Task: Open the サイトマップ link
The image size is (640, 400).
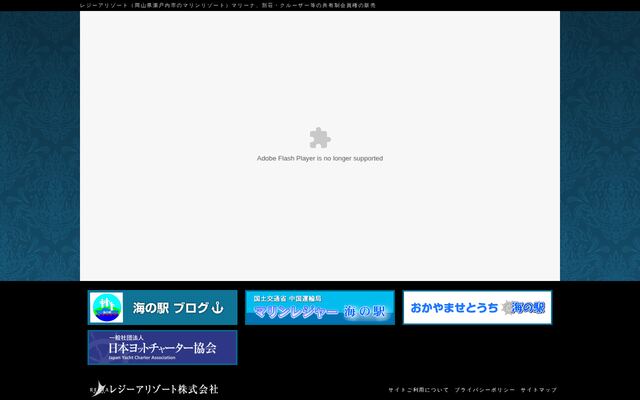Action: 538,390
